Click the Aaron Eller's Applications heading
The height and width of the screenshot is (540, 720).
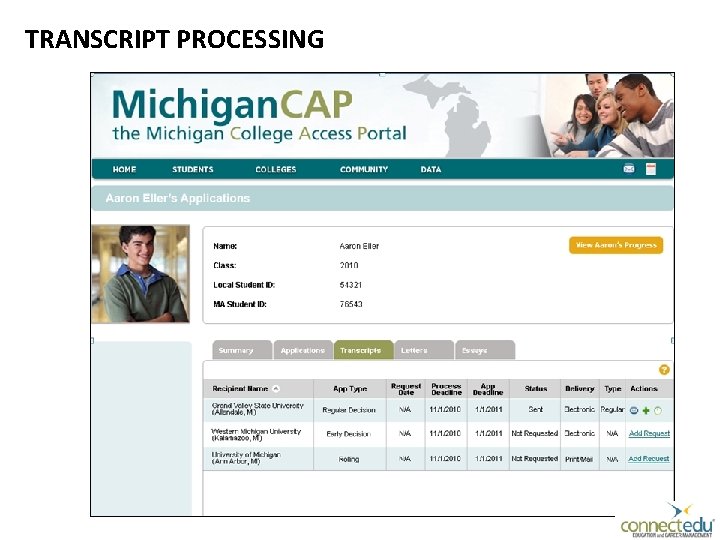pyautogui.click(x=178, y=198)
